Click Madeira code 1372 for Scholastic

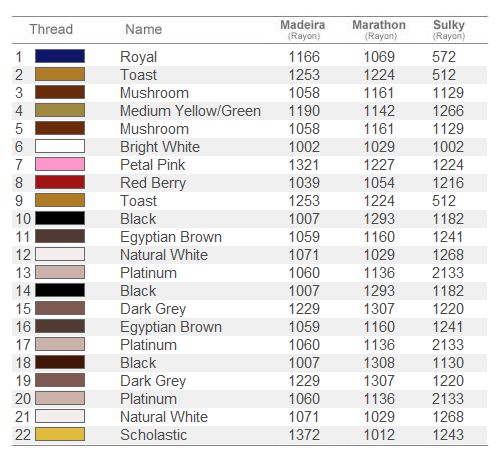tap(304, 435)
